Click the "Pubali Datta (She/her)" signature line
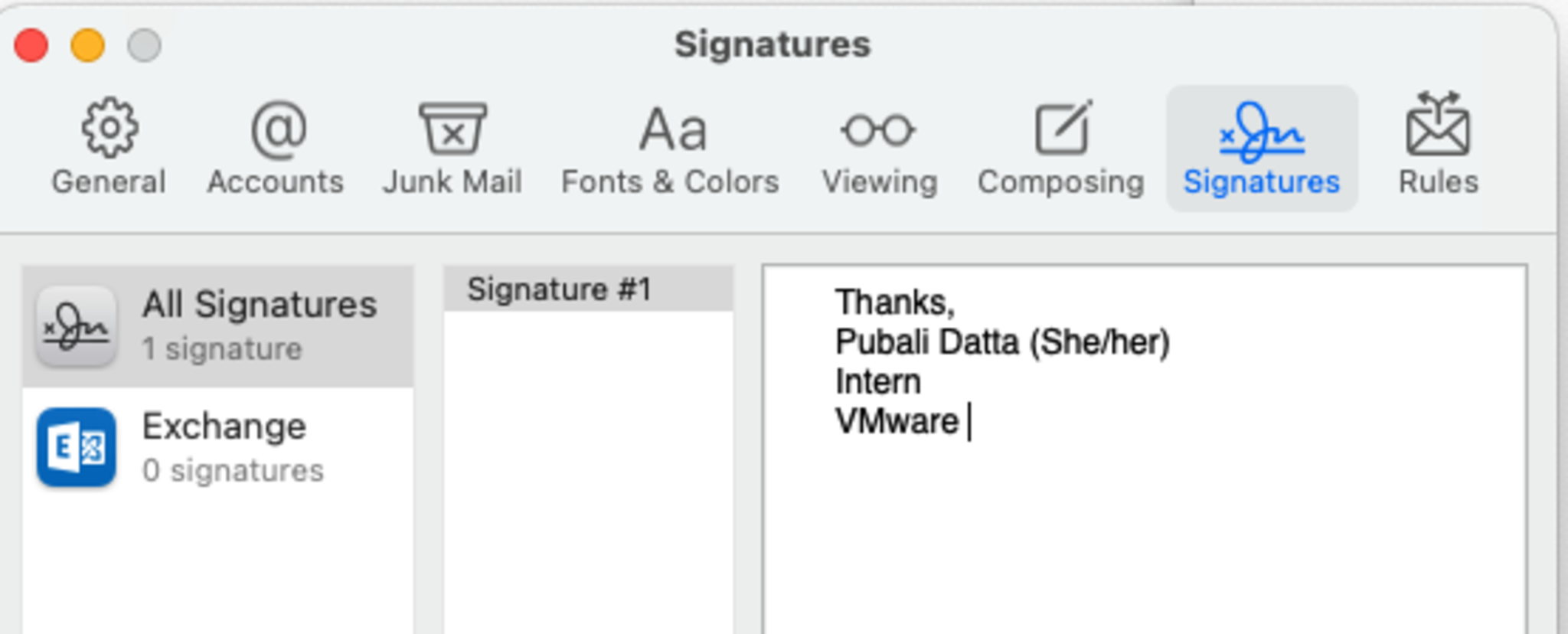 pyautogui.click(x=1001, y=342)
